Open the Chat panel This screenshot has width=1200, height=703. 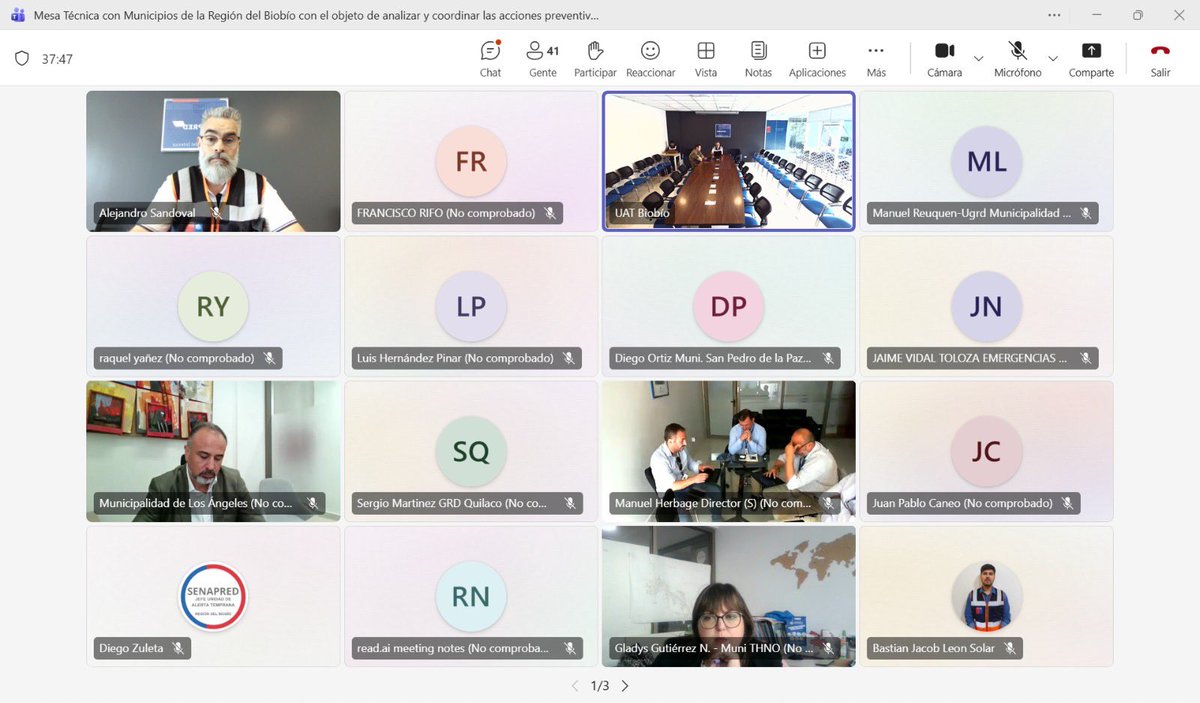click(490, 59)
